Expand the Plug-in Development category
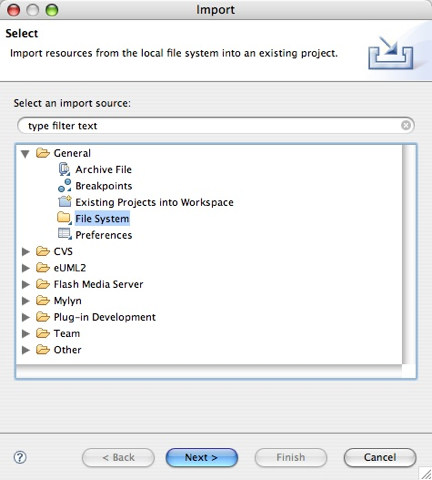 click(x=26, y=317)
